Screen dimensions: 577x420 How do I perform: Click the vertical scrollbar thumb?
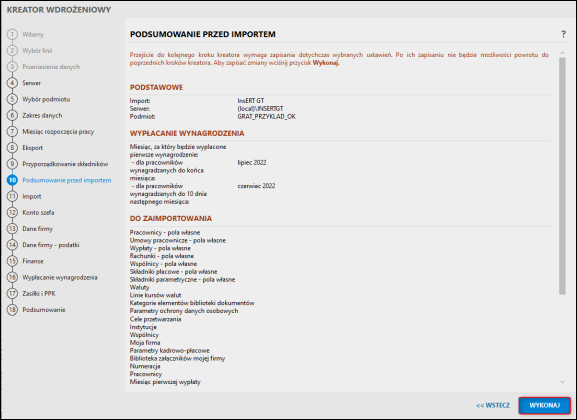562,176
